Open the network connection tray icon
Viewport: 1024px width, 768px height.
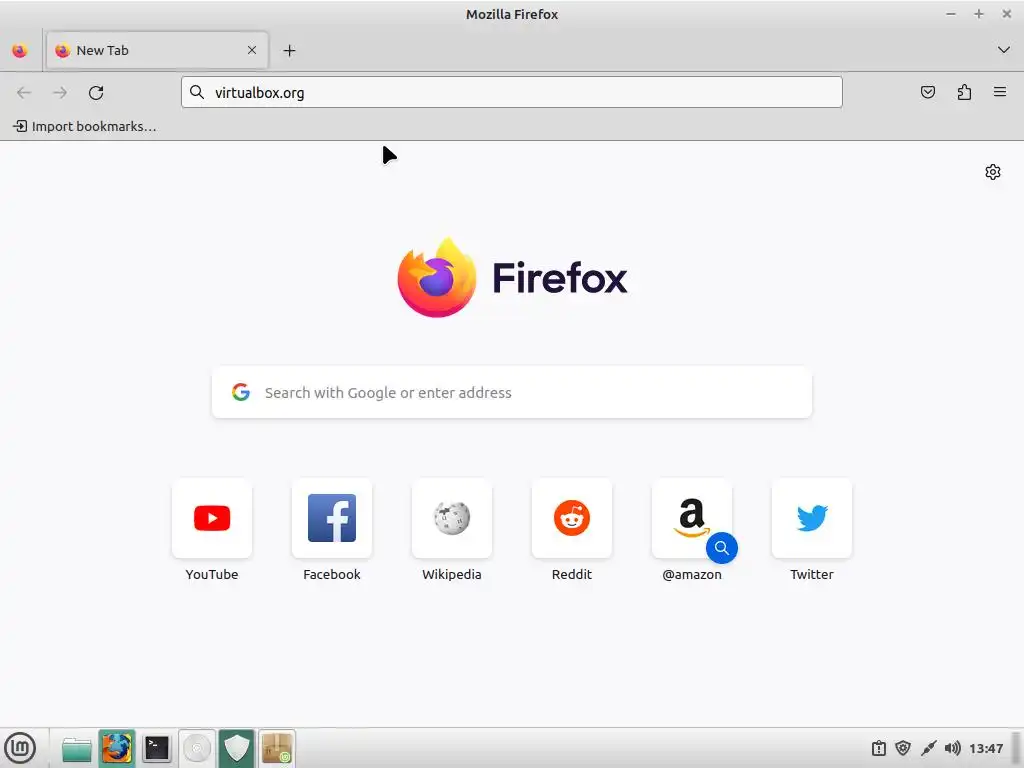pyautogui.click(x=928, y=748)
